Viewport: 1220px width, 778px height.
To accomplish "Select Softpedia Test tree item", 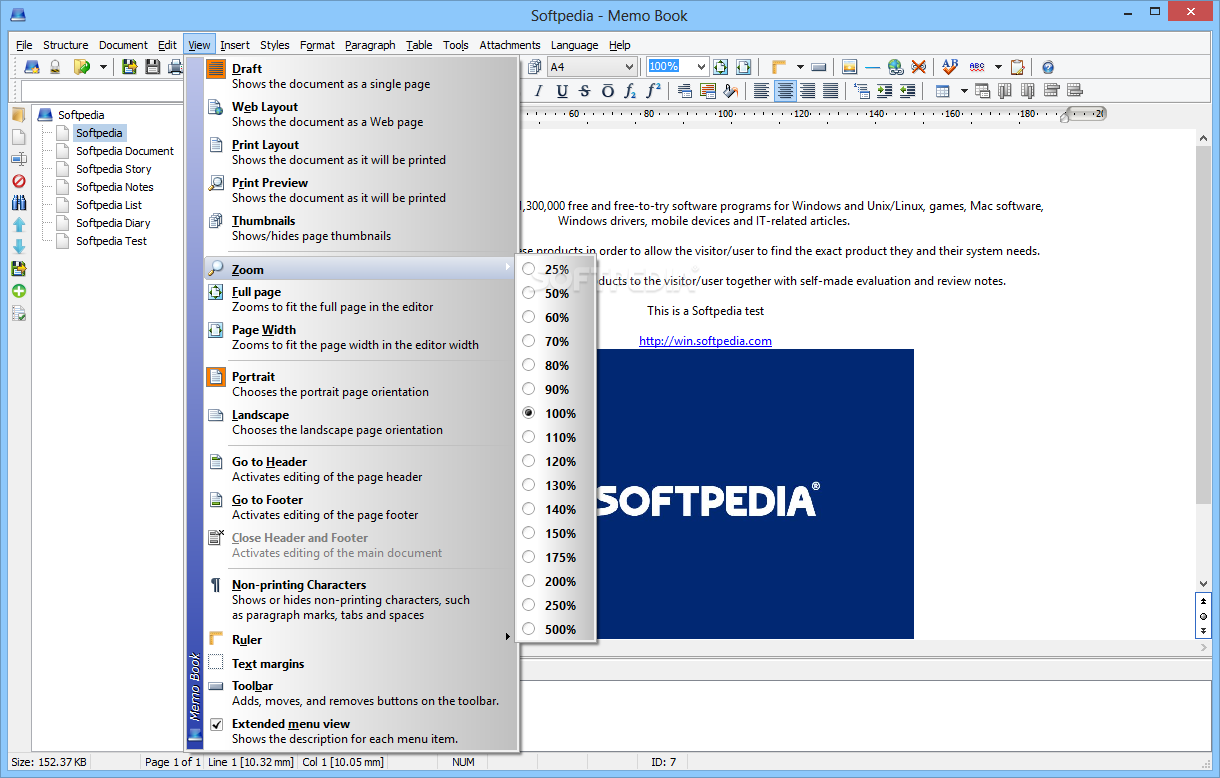I will (111, 241).
